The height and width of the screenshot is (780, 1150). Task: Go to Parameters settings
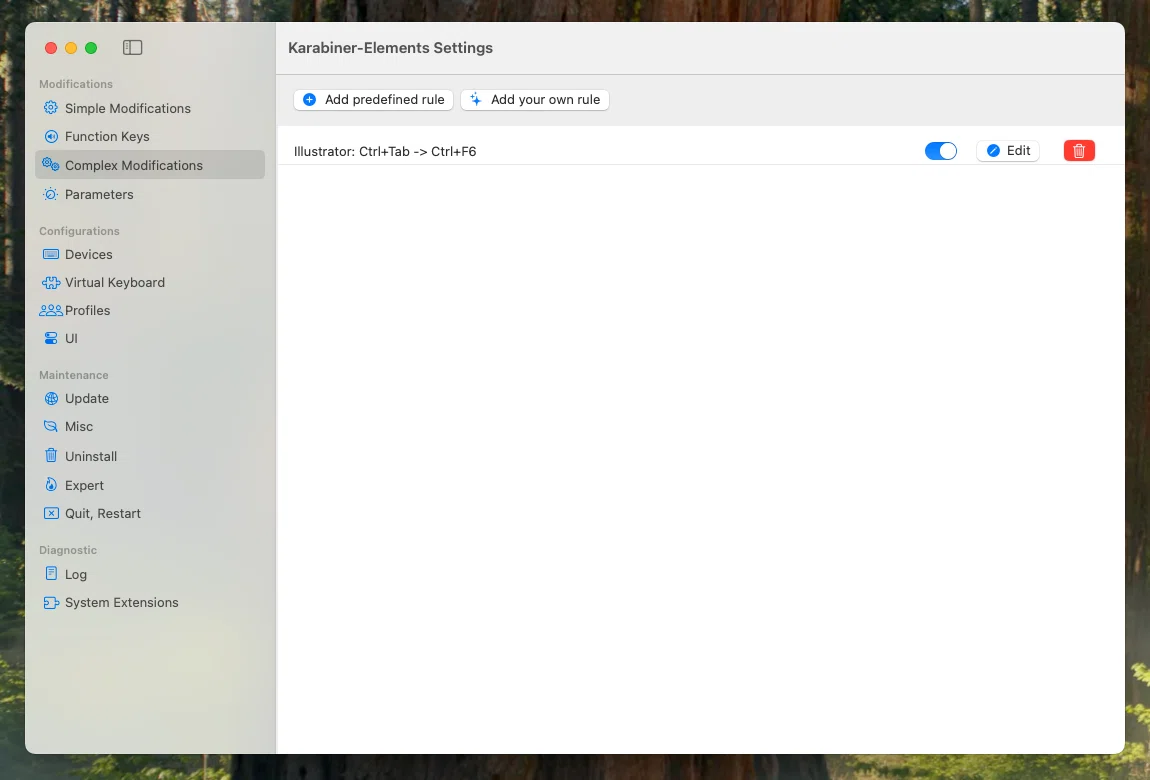(150, 194)
